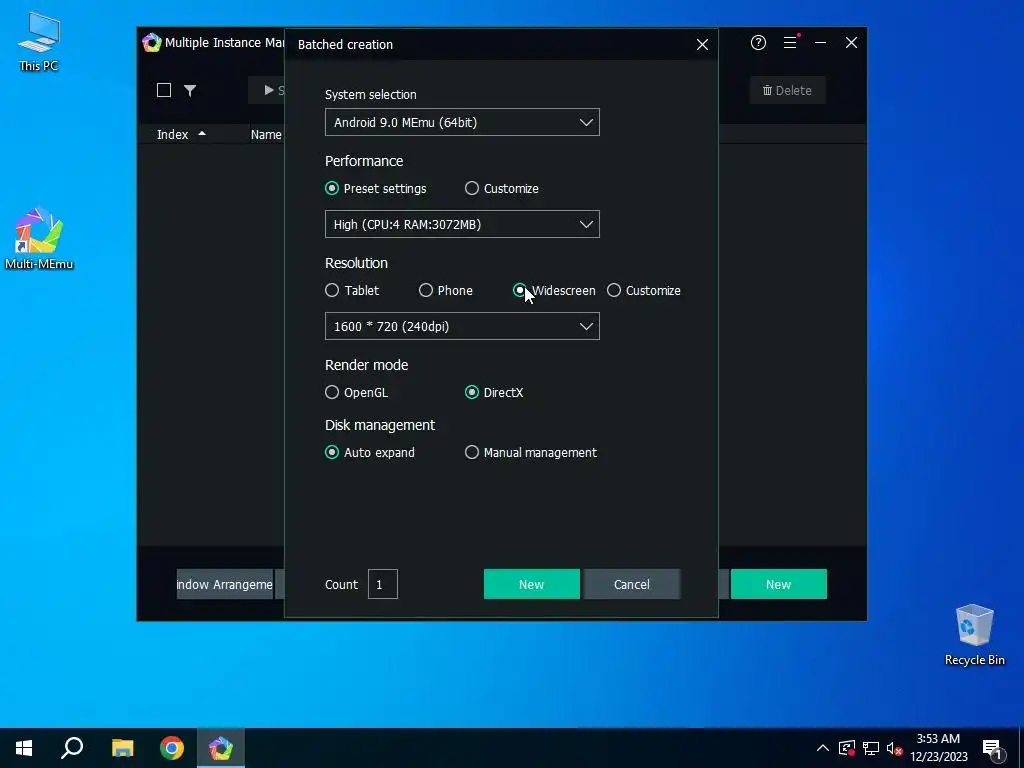Click the Count input field
This screenshot has width=1024, height=768.
point(383,584)
